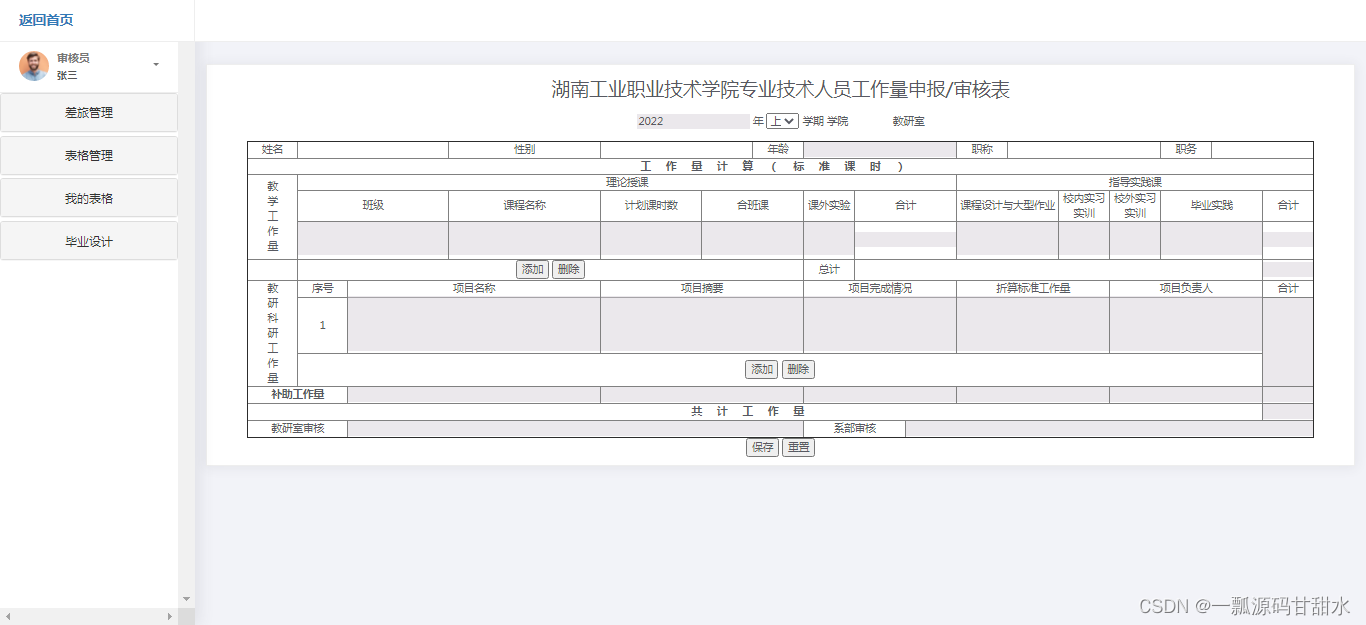The image size is (1366, 625).
Task: Click the year field showing 2022
Action: click(693, 121)
